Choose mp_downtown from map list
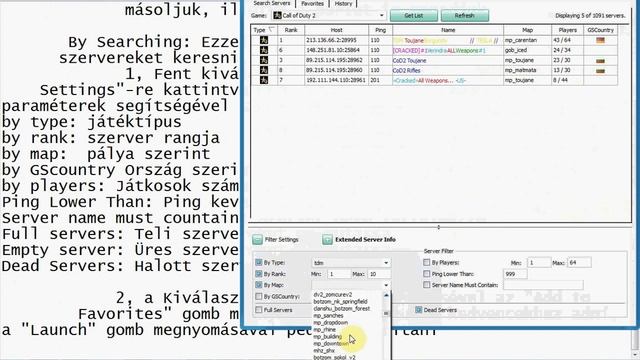Viewport: 640px width, 360px height. pyautogui.click(x=331, y=343)
